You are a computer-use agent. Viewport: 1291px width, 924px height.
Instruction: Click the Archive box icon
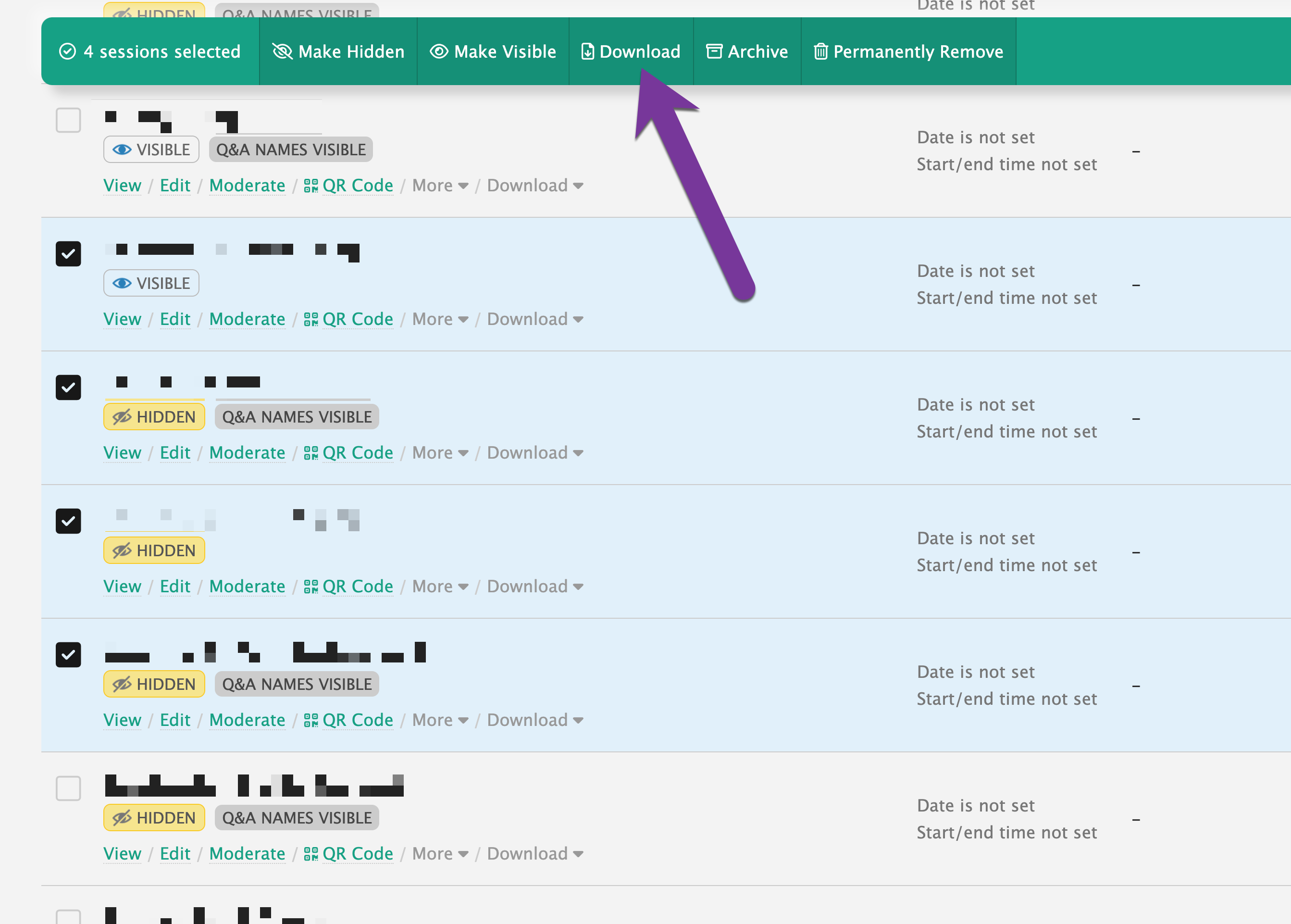pos(714,52)
